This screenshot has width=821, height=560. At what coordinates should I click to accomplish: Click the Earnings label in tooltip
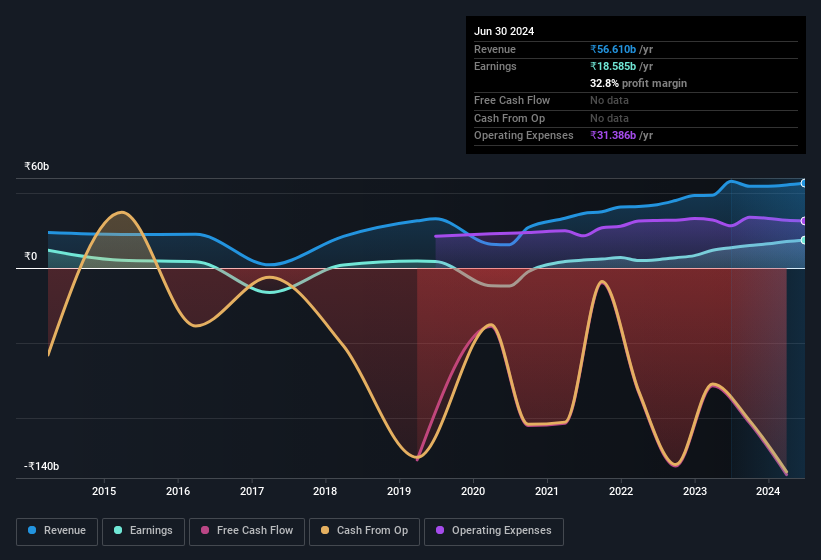coord(495,66)
